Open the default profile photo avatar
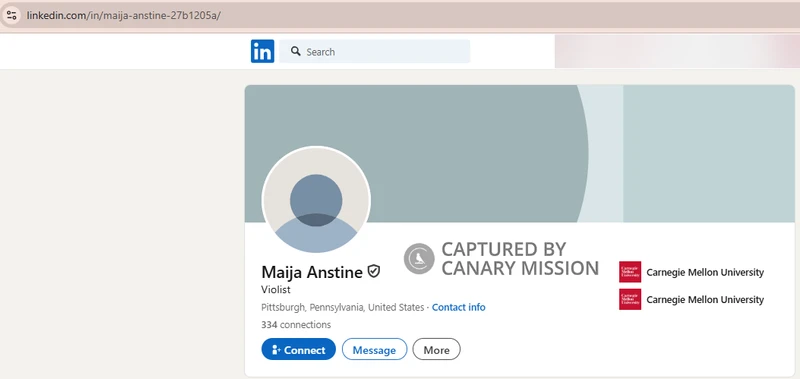This screenshot has width=800, height=379. point(316,200)
